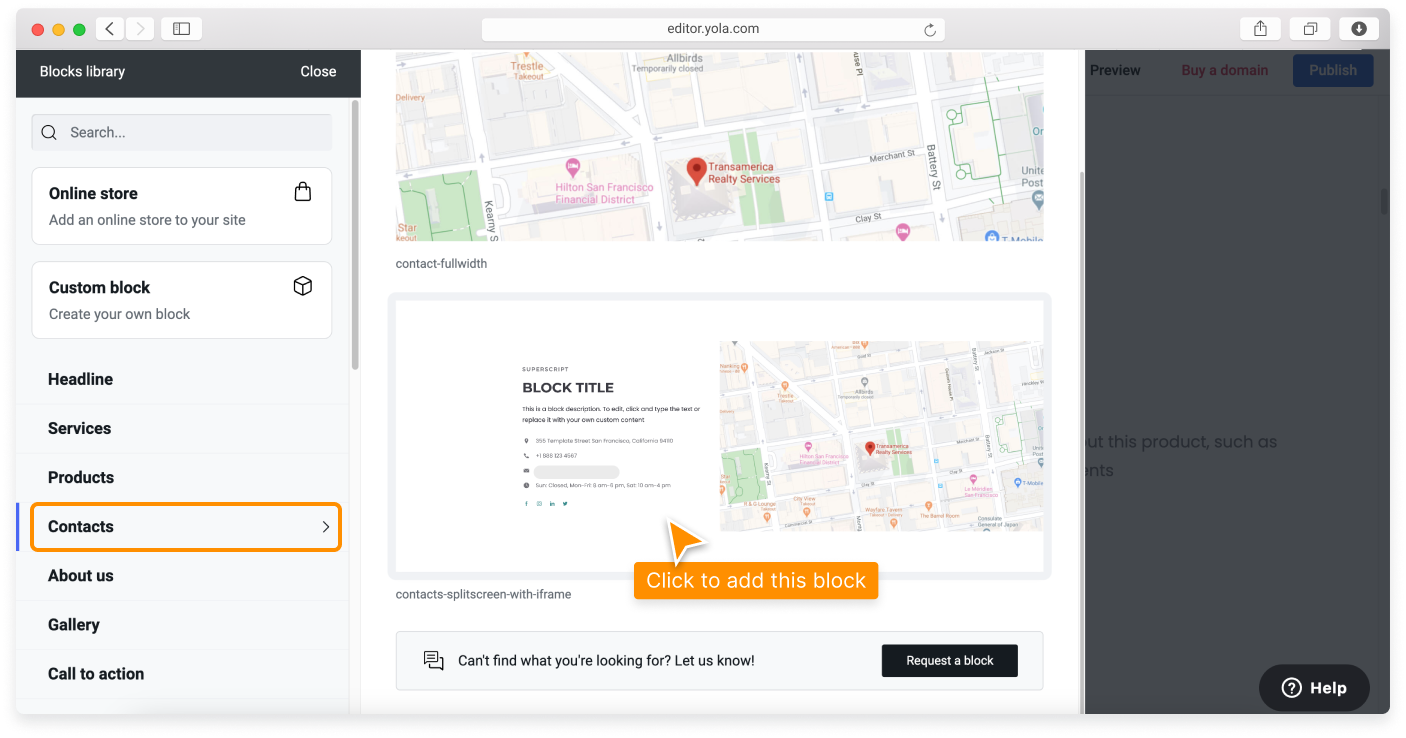Viewport: 1406px width, 738px height.
Task: Click the Safari show tabs icon
Action: (x=1309, y=29)
